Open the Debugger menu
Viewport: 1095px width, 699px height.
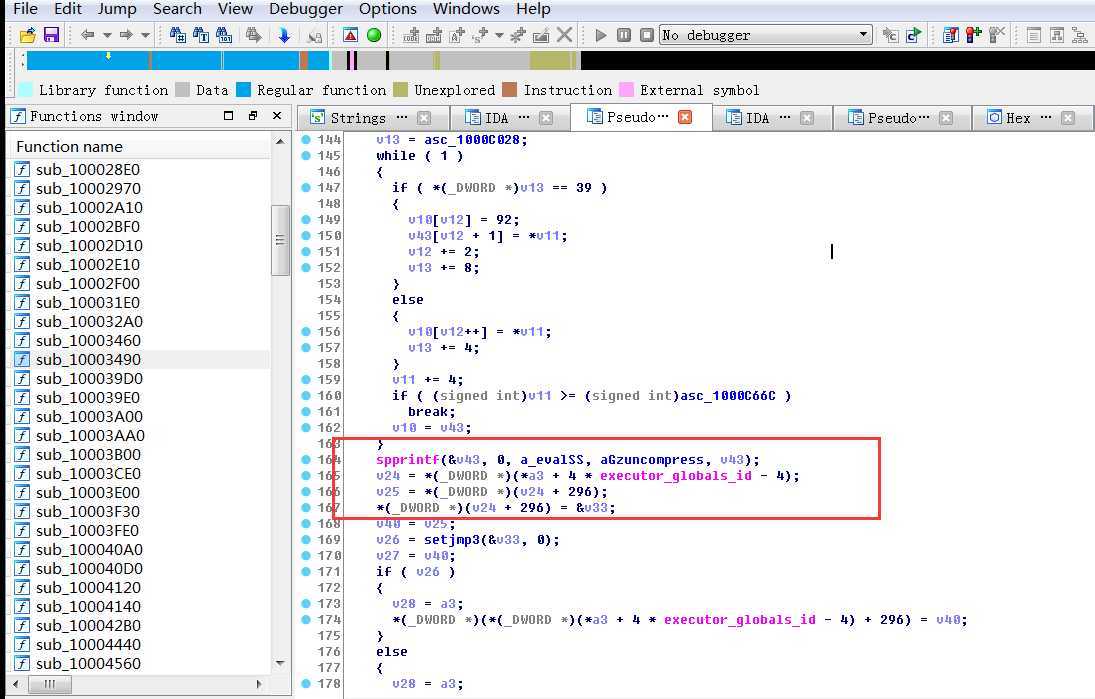[306, 9]
